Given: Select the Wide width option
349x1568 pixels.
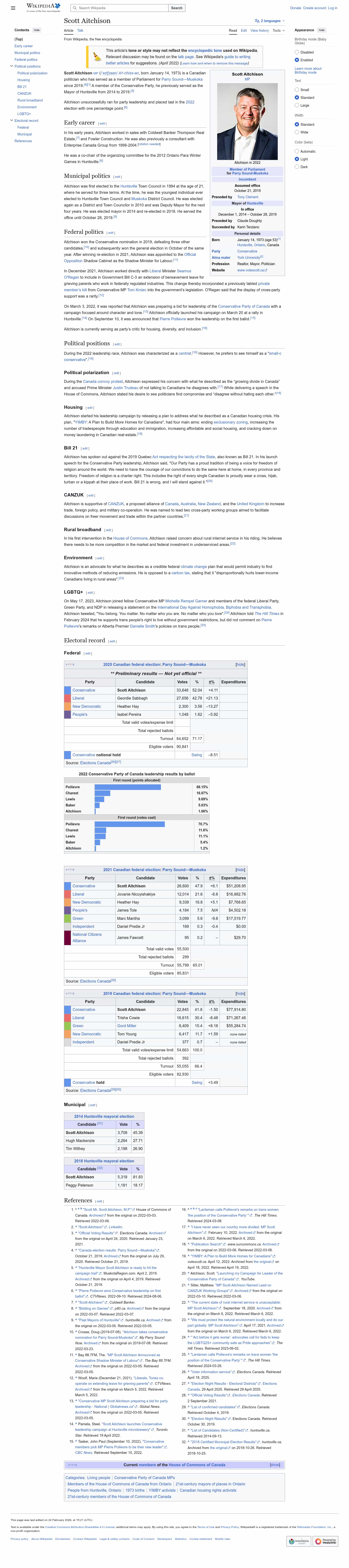Looking at the screenshot, I should click(297, 132).
